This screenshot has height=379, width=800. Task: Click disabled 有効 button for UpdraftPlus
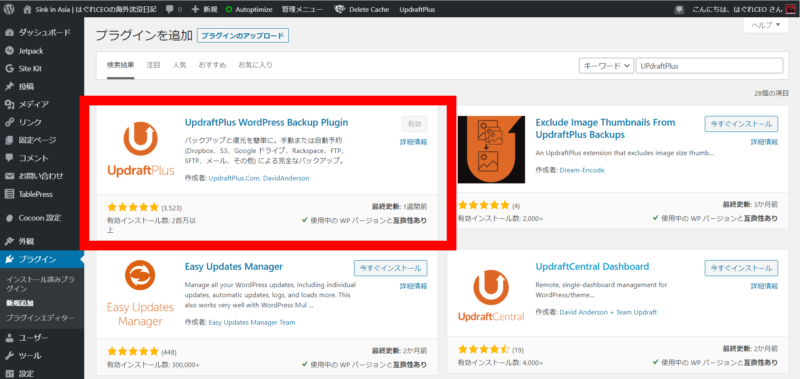(414, 123)
